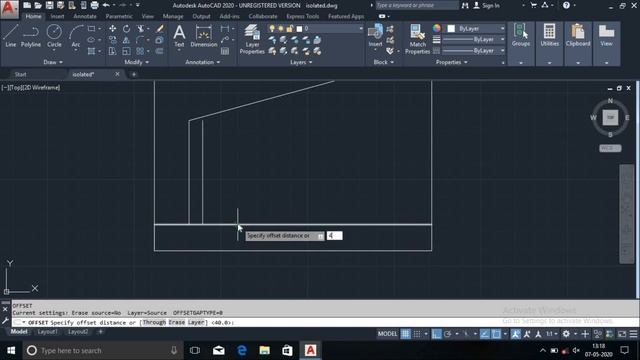The image size is (640, 360).
Task: Click the Erase tool icon
Action: (x=160, y=29)
